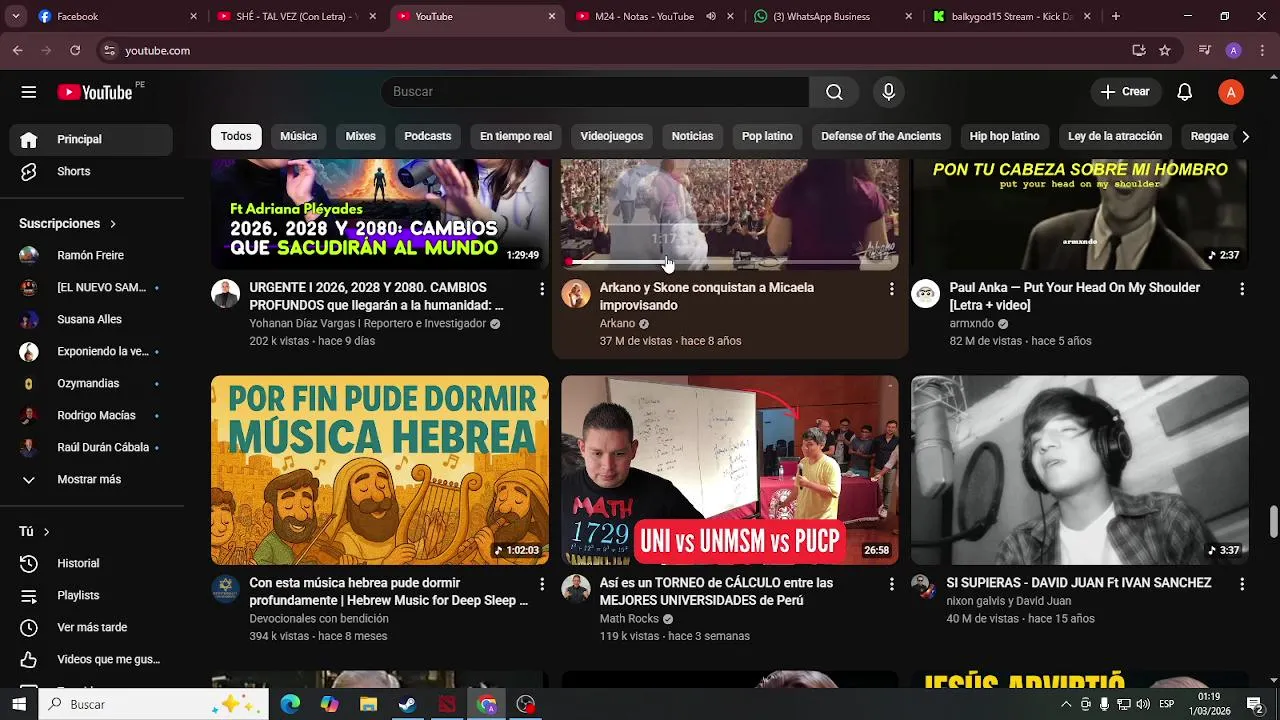Viewport: 1280px width, 720px height.
Task: Open SI SUPIERAS video thumbnail
Action: coord(1080,470)
